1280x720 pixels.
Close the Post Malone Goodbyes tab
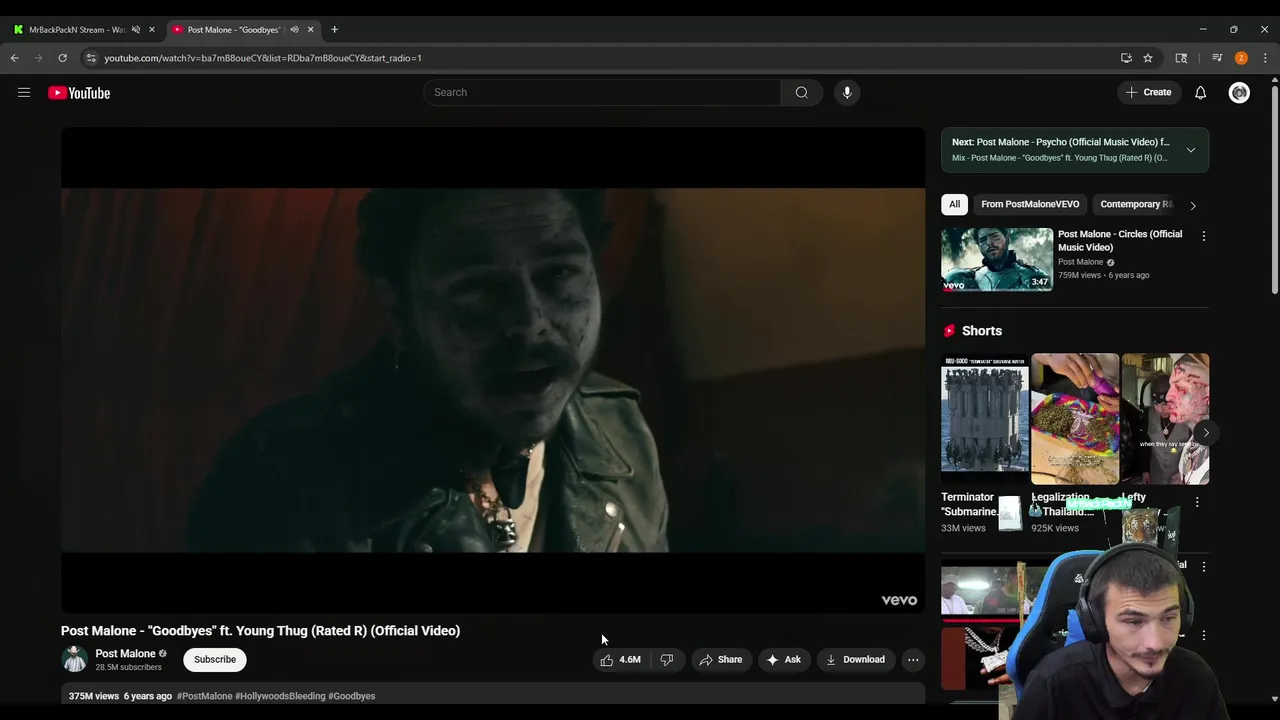(x=310, y=29)
